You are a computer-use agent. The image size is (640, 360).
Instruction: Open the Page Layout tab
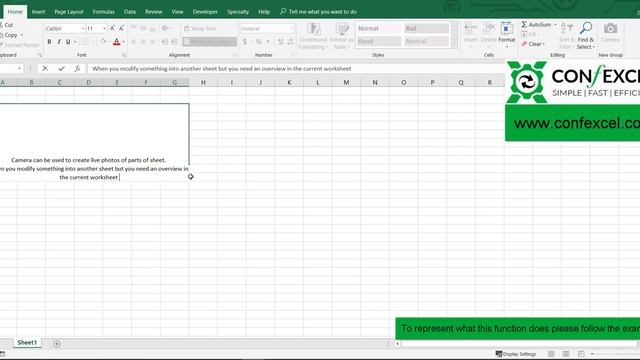(69, 12)
